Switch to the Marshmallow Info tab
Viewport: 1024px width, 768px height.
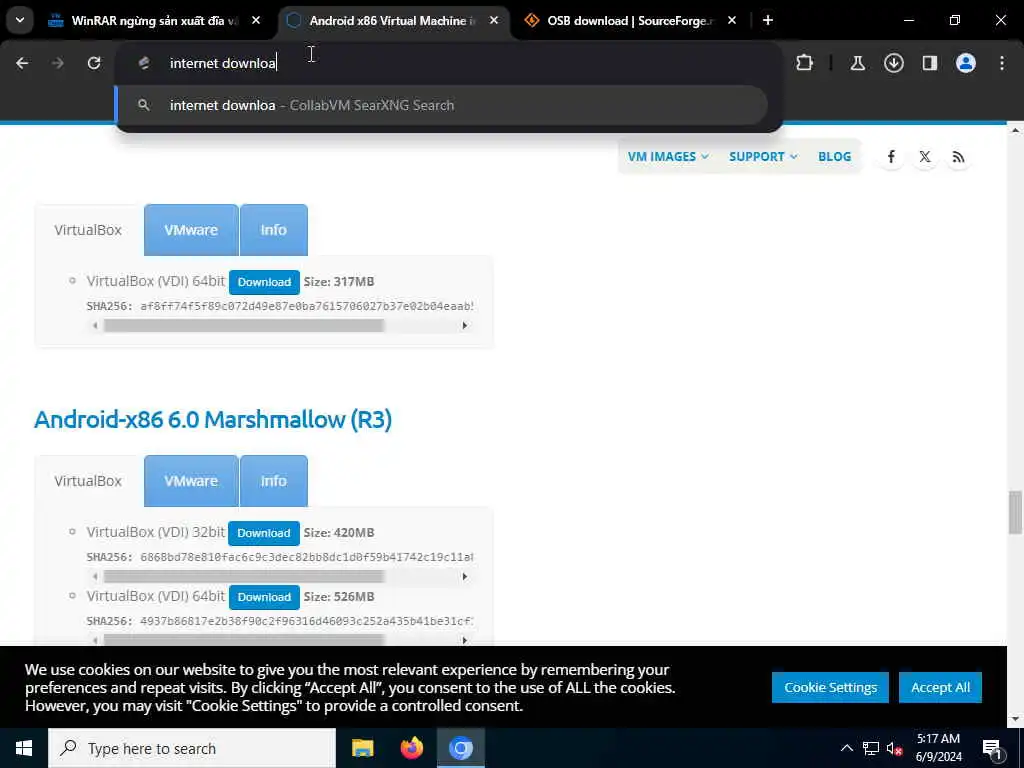click(x=274, y=481)
